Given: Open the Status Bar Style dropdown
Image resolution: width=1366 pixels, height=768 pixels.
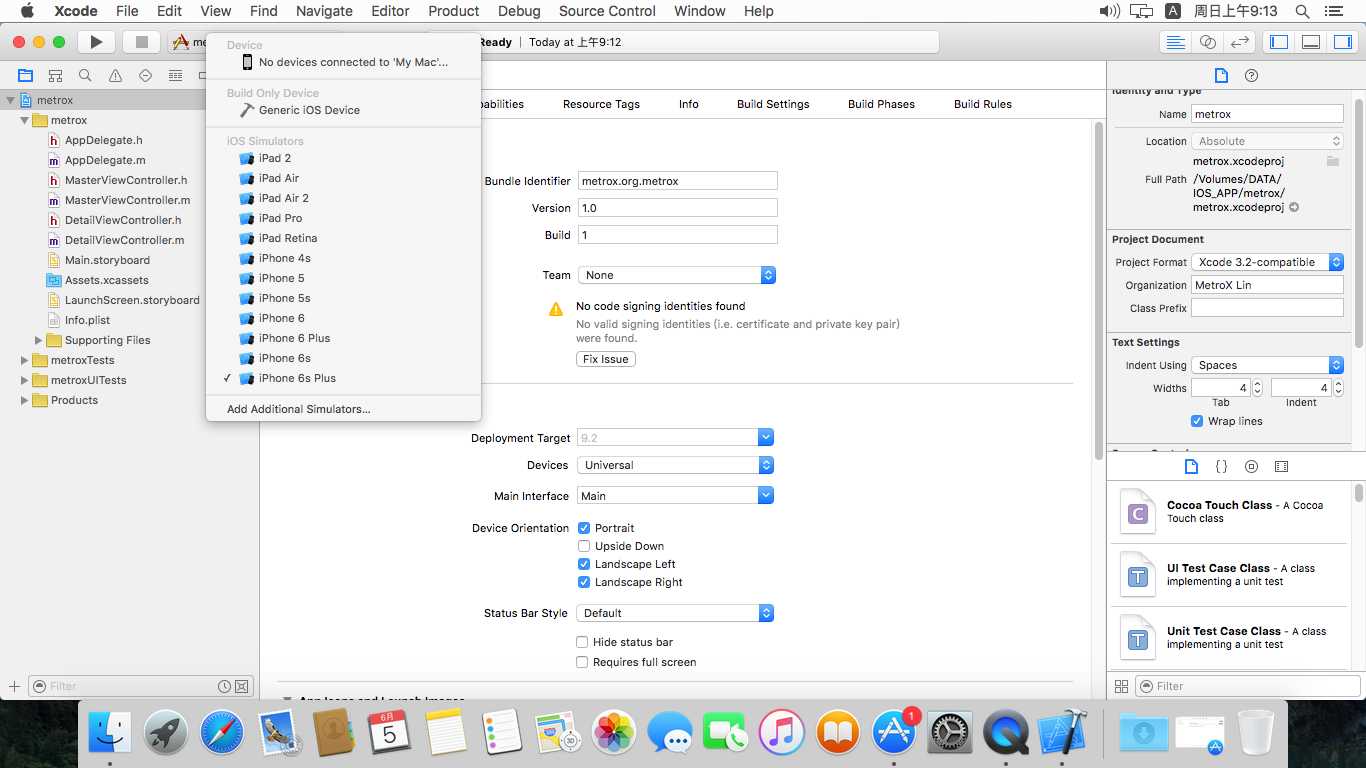Looking at the screenshot, I should pos(675,613).
